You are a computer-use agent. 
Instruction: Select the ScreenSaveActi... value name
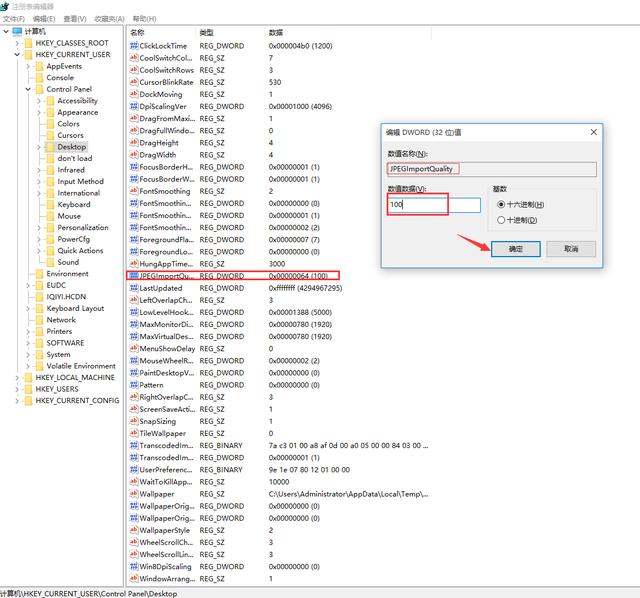pos(167,409)
